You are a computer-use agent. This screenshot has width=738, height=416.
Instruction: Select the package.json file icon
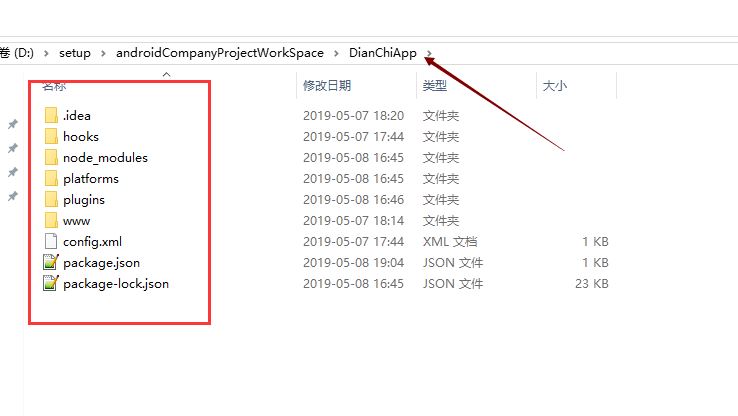[x=51, y=262]
